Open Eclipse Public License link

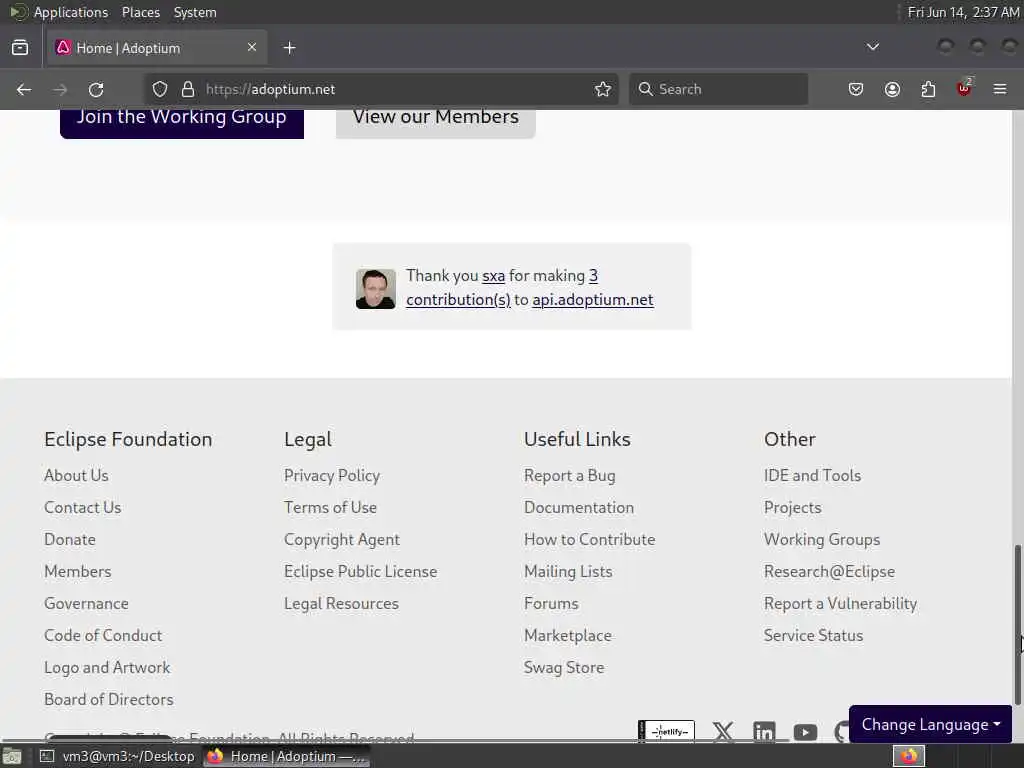click(x=360, y=571)
